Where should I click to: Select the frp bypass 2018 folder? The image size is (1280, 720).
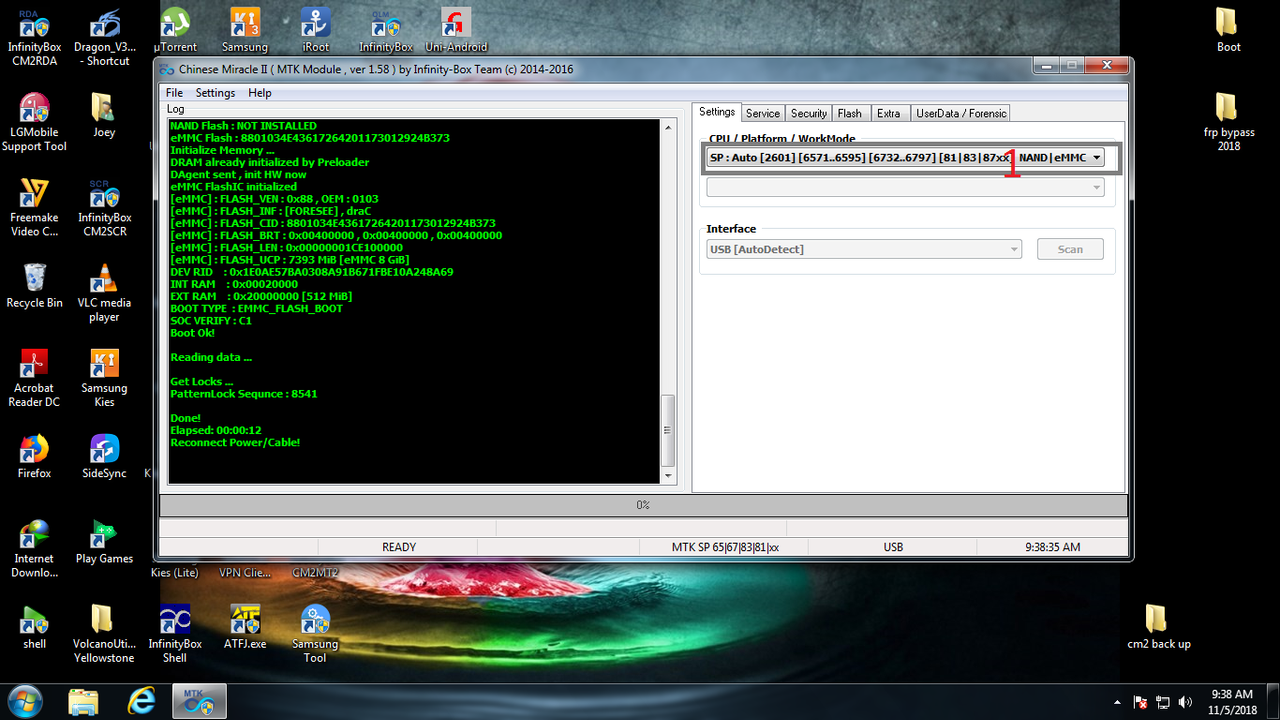coord(1228,123)
